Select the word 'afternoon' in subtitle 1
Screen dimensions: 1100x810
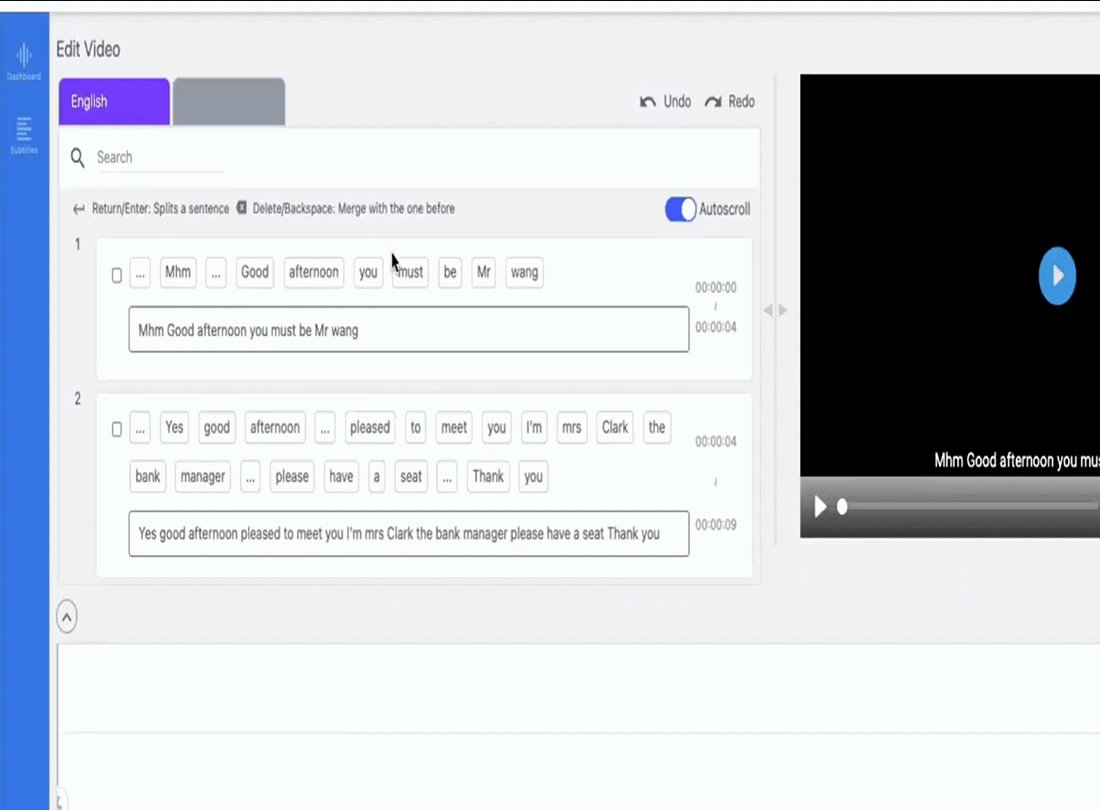click(x=314, y=272)
